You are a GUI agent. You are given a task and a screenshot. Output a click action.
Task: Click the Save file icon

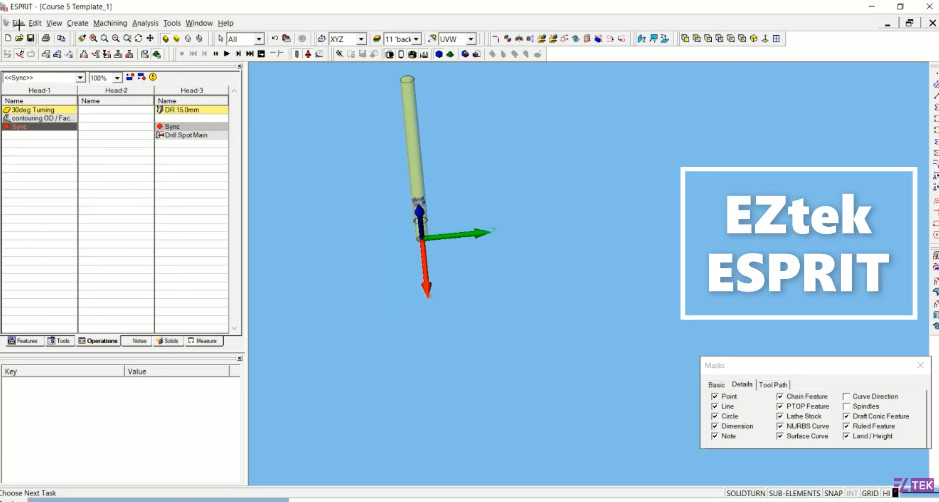(x=32, y=39)
